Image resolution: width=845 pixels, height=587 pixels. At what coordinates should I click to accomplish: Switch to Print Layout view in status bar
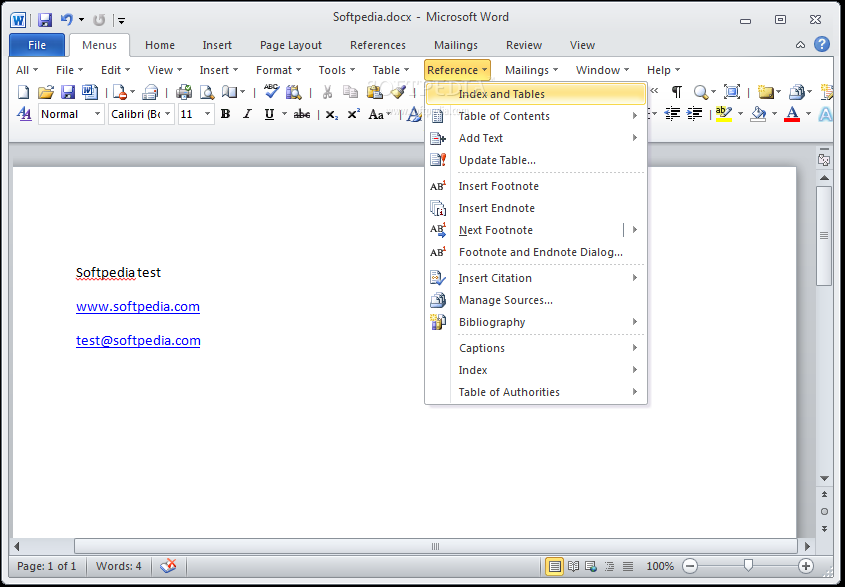pos(555,567)
